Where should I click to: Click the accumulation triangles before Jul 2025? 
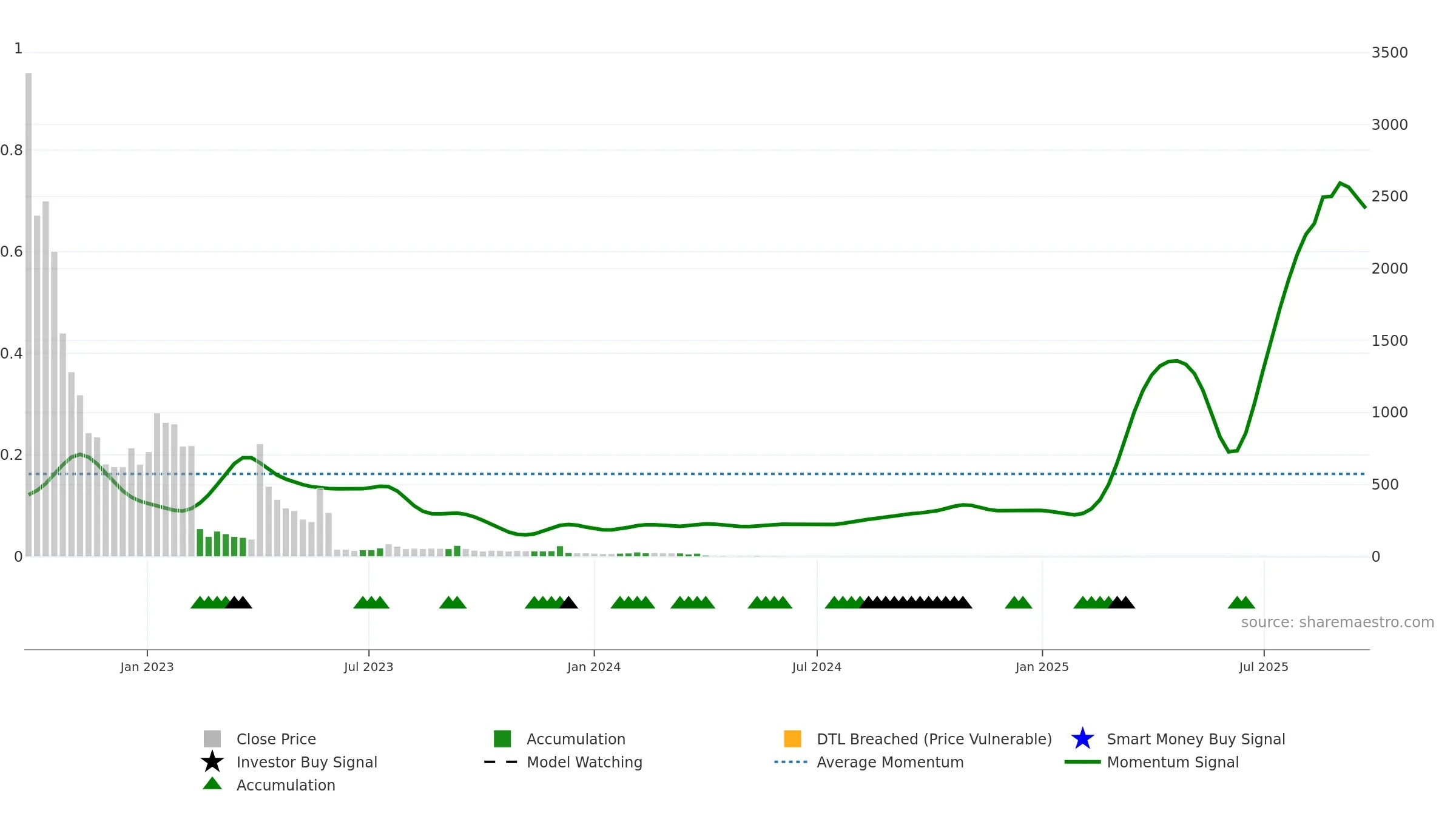tap(1241, 602)
